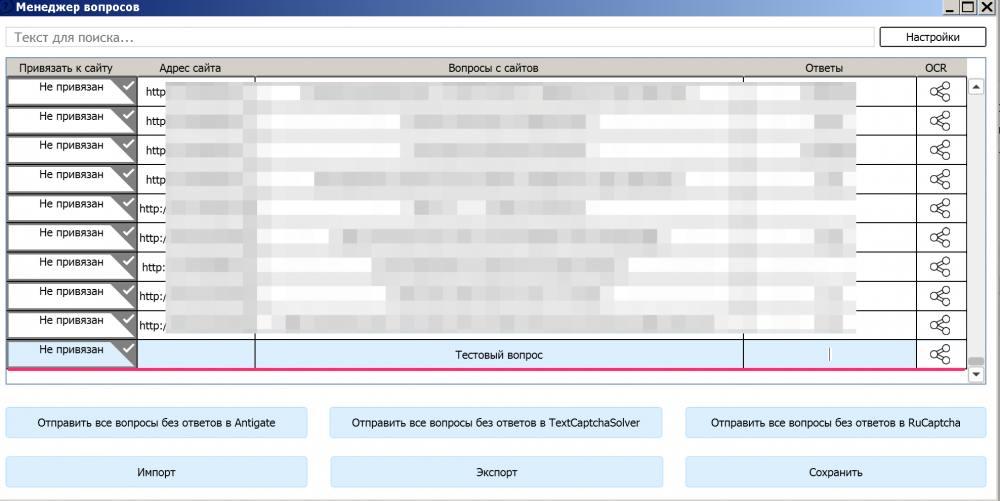Screen dimensions: 1000x501
Task: Click the OCR column header
Action: pyautogui.click(x=936, y=68)
